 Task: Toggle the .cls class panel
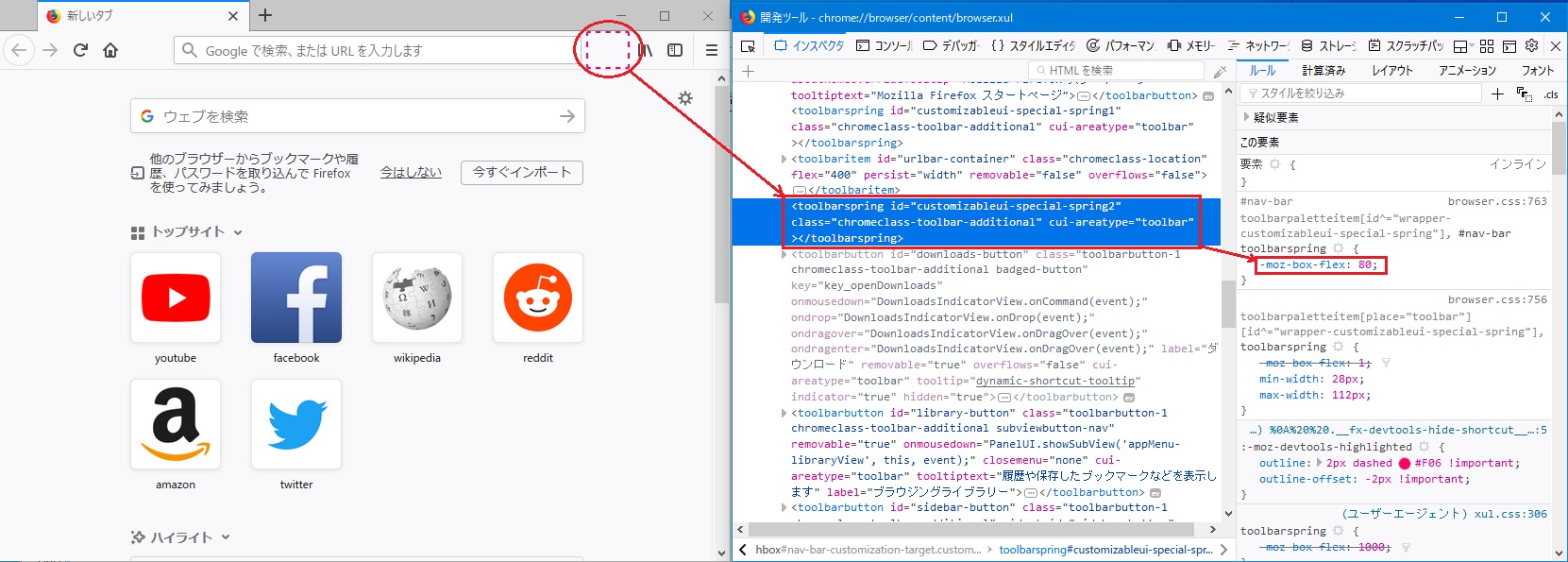click(x=1551, y=94)
